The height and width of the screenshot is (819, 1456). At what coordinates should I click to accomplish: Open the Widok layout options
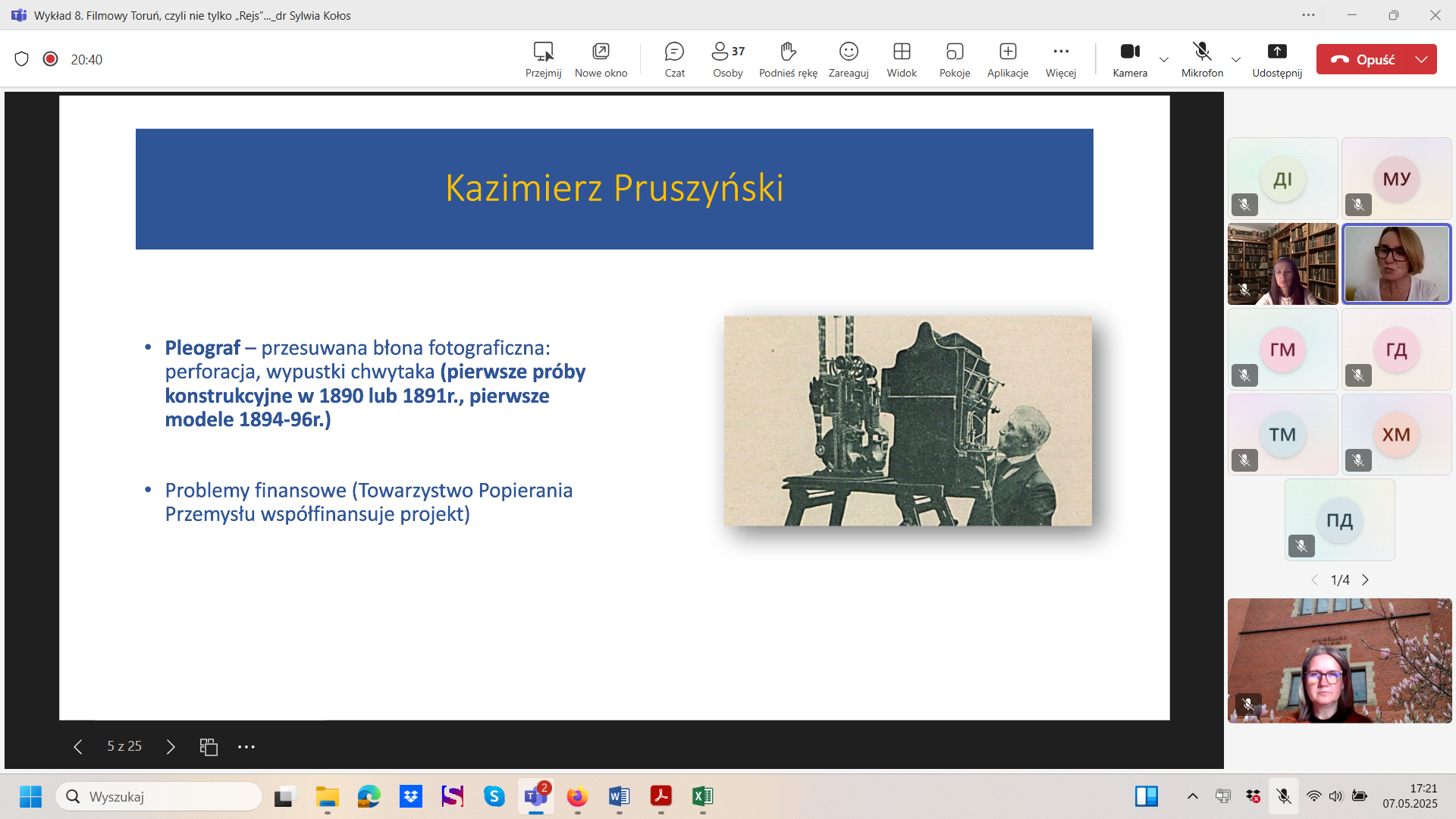[901, 59]
